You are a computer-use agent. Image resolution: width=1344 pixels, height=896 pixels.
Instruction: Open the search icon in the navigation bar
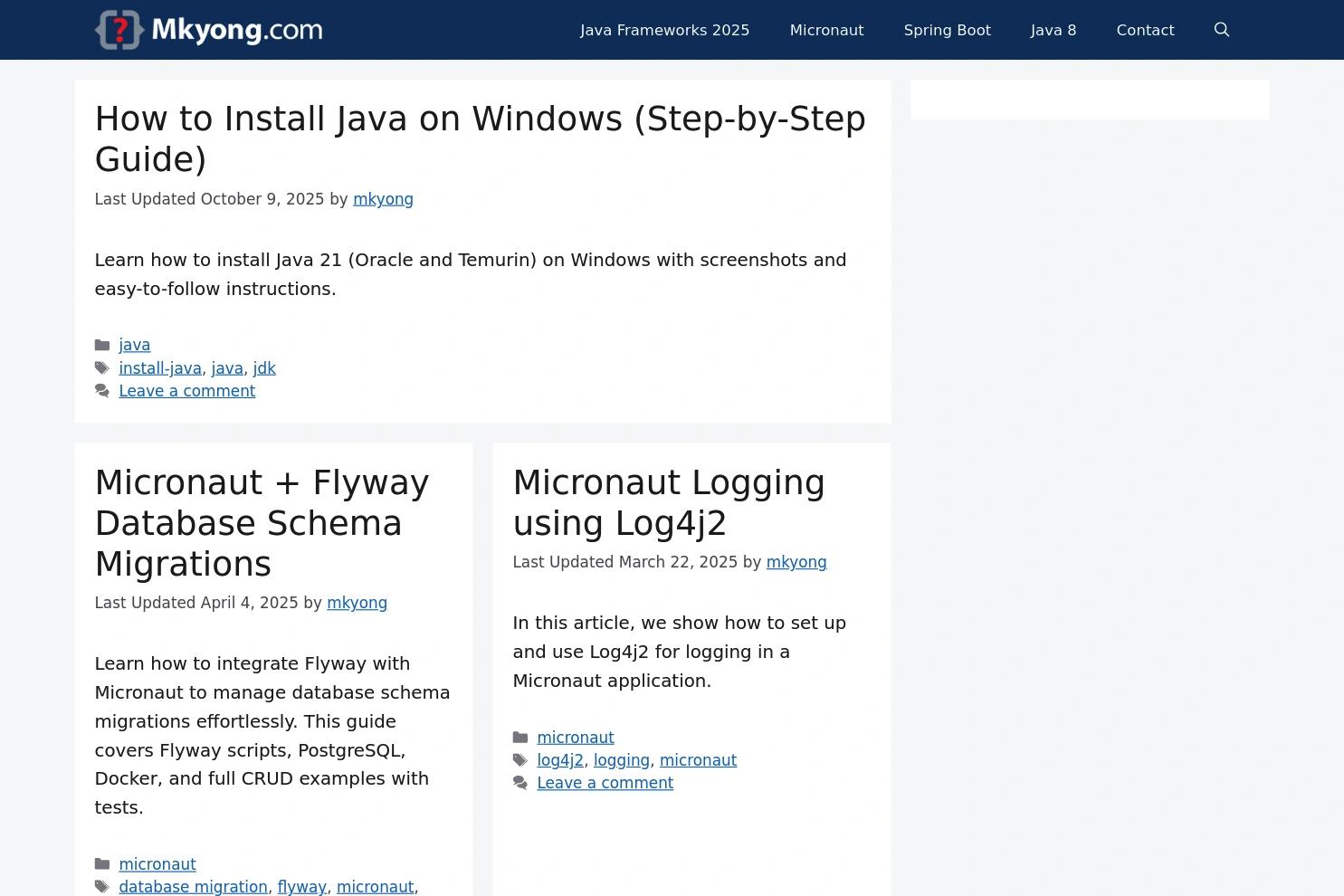pyautogui.click(x=1221, y=30)
